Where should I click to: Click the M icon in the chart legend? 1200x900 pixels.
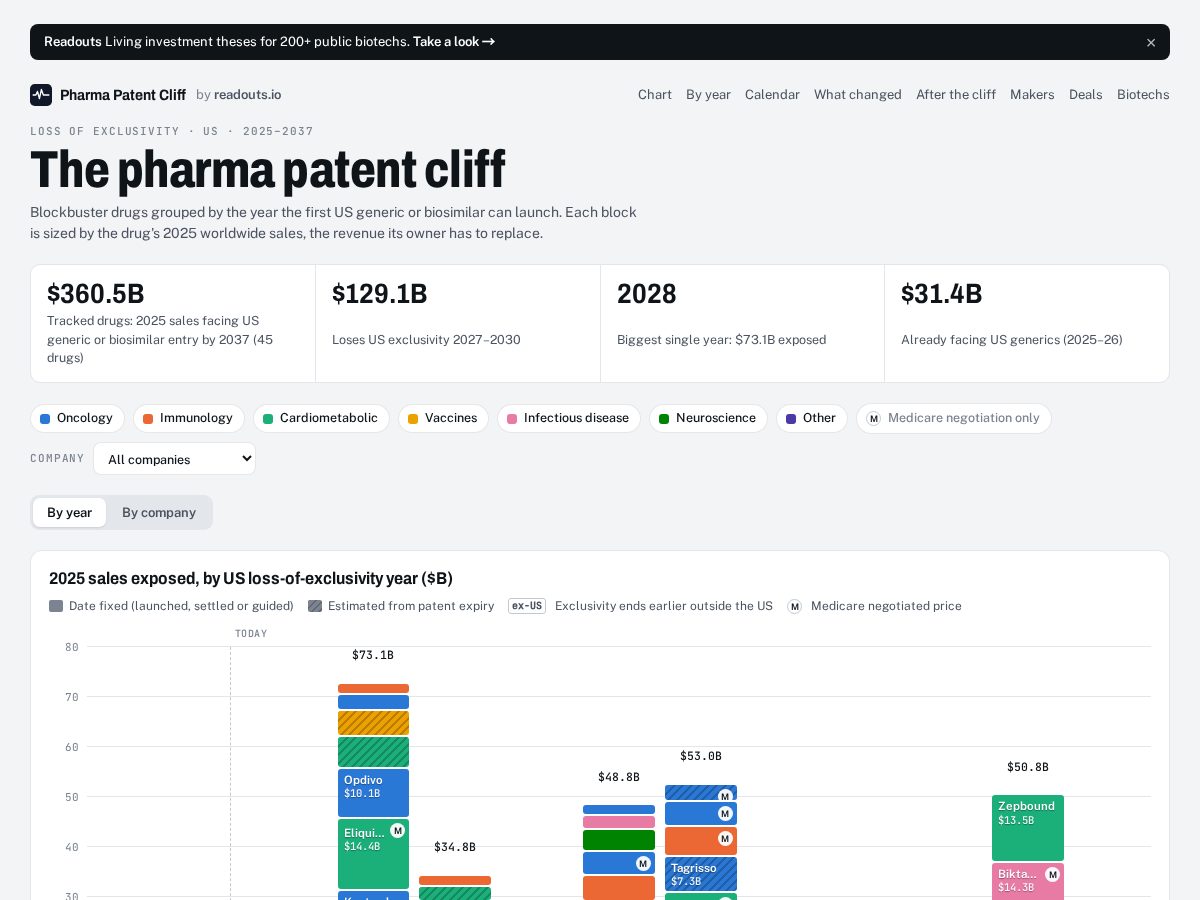pyautogui.click(x=795, y=606)
